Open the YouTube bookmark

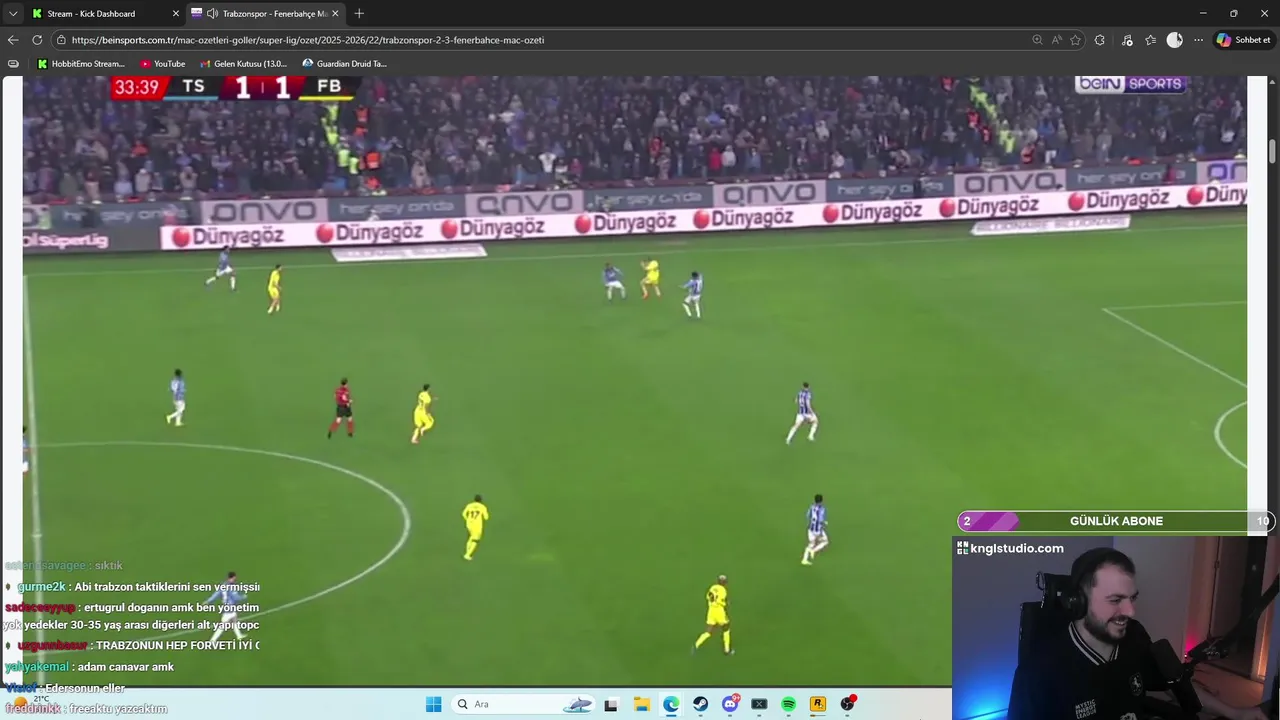coord(163,64)
